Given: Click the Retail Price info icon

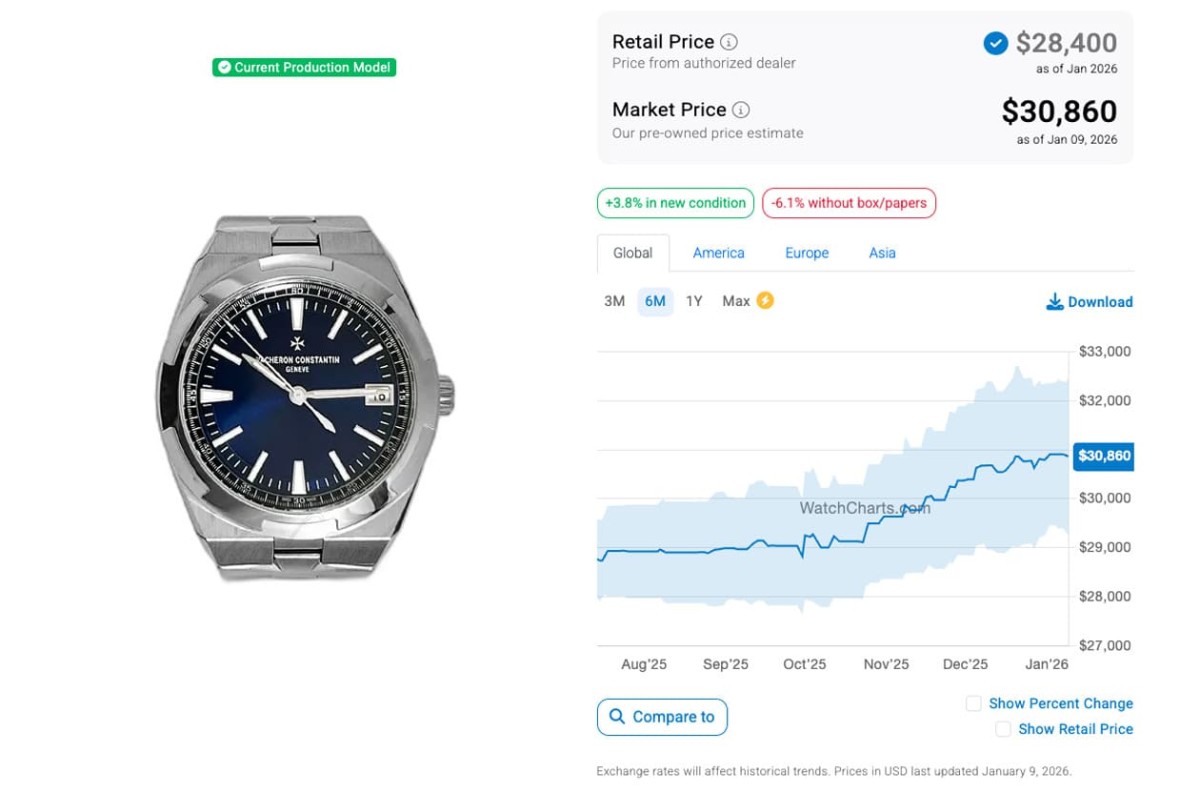Looking at the screenshot, I should pyautogui.click(x=729, y=42).
